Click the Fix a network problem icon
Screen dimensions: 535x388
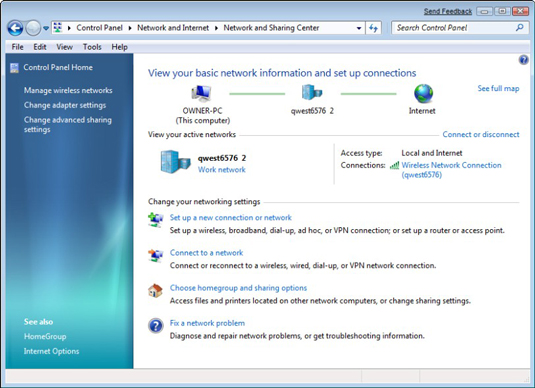tap(156, 326)
